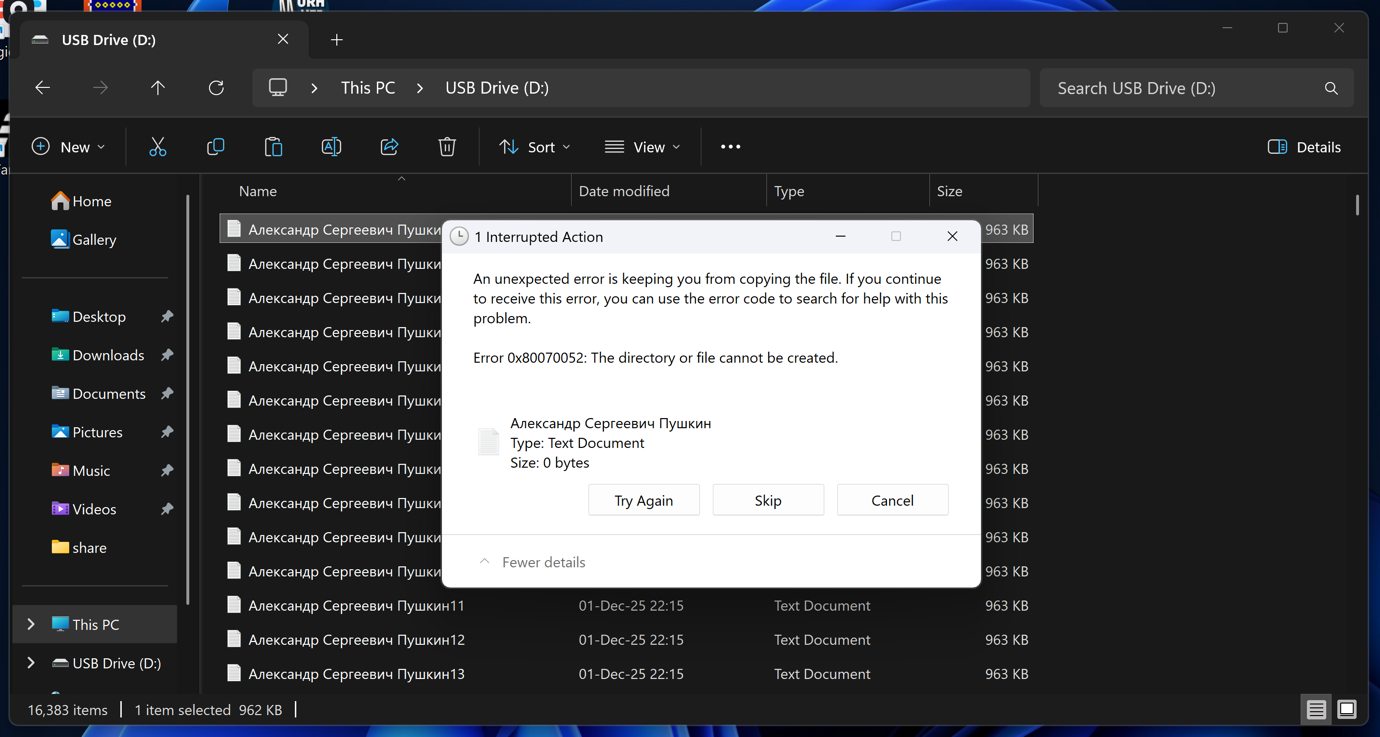The image size is (1380, 737).
Task: Click the Paste clipboard icon
Action: click(273, 147)
